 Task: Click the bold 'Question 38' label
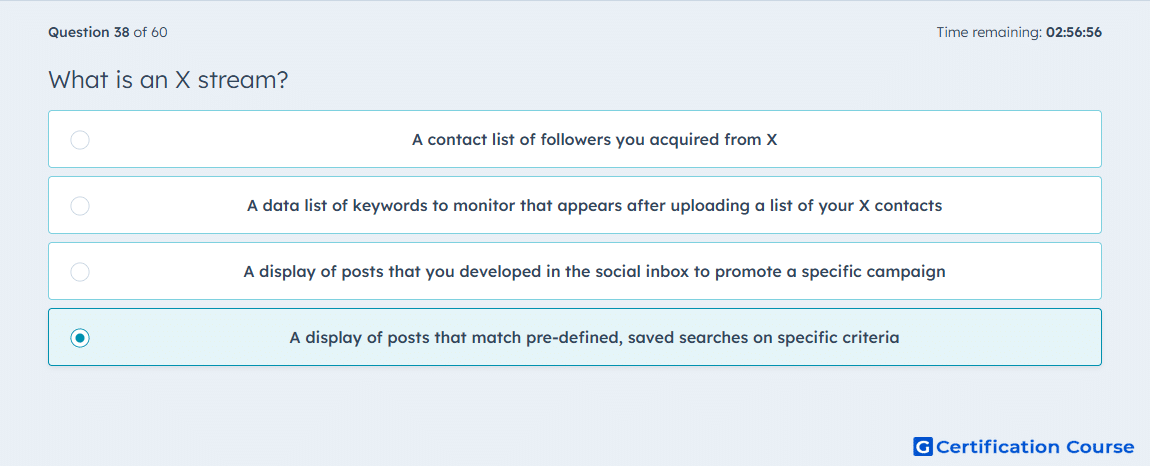click(89, 32)
